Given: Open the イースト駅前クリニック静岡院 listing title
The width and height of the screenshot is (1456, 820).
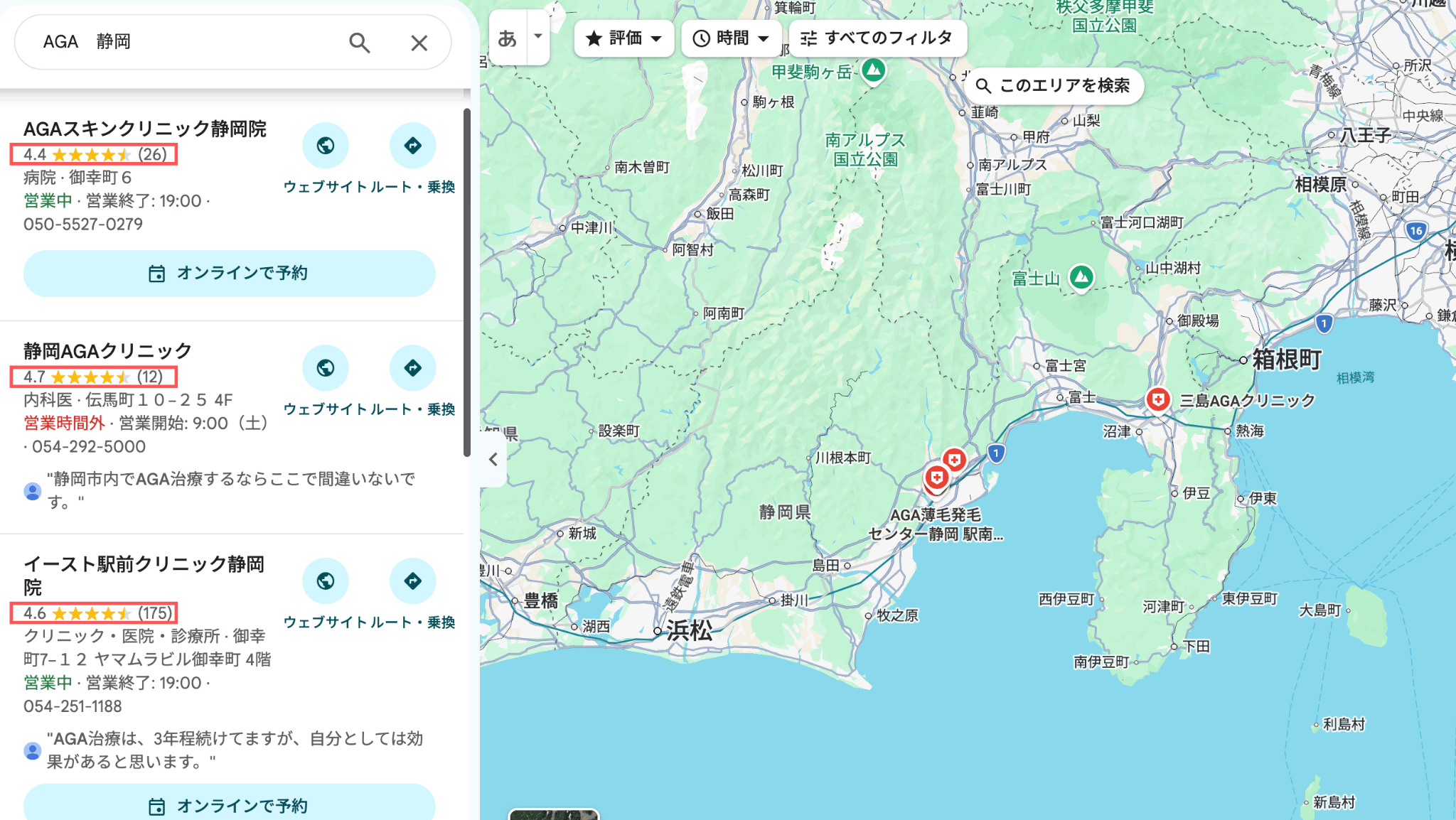Looking at the screenshot, I should [x=144, y=576].
